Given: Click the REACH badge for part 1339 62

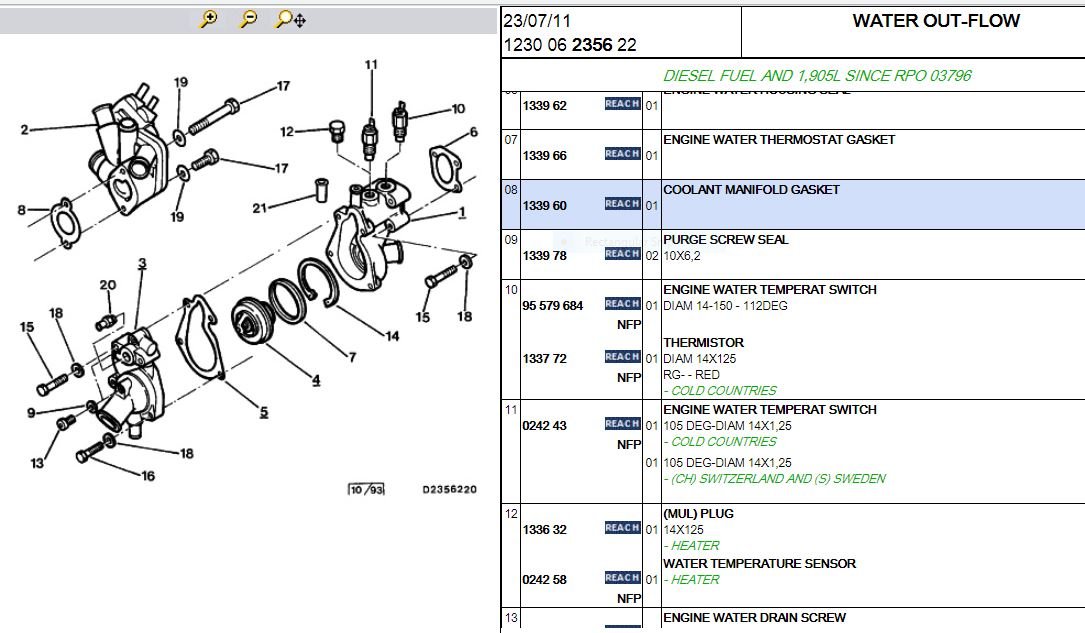Looking at the screenshot, I should pos(622,104).
